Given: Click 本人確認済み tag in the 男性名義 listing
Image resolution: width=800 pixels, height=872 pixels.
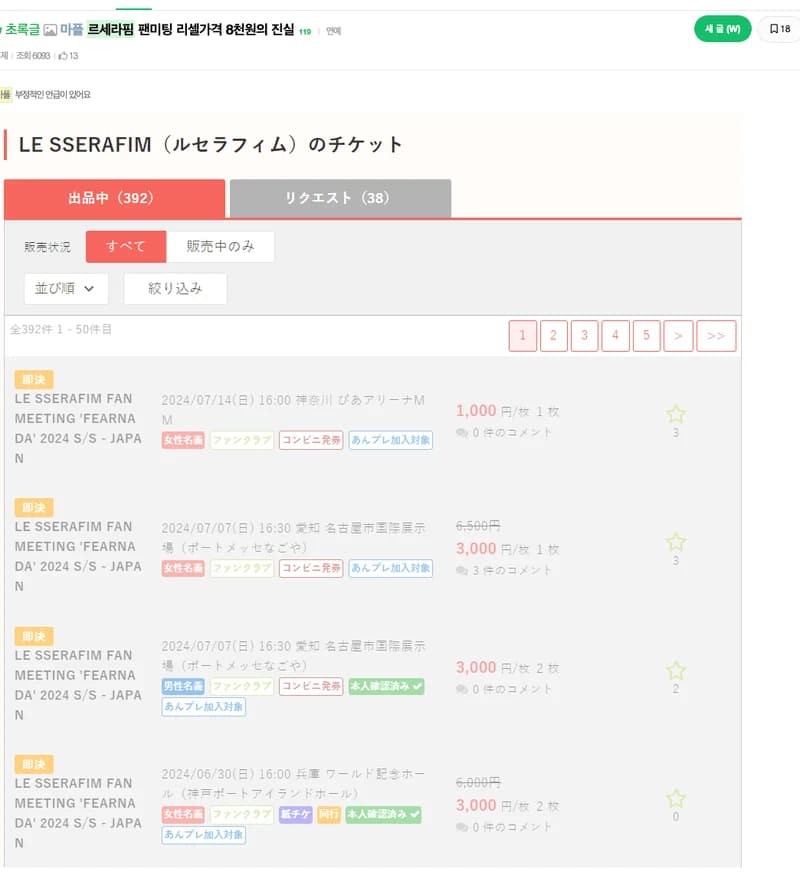Looking at the screenshot, I should (x=386, y=686).
